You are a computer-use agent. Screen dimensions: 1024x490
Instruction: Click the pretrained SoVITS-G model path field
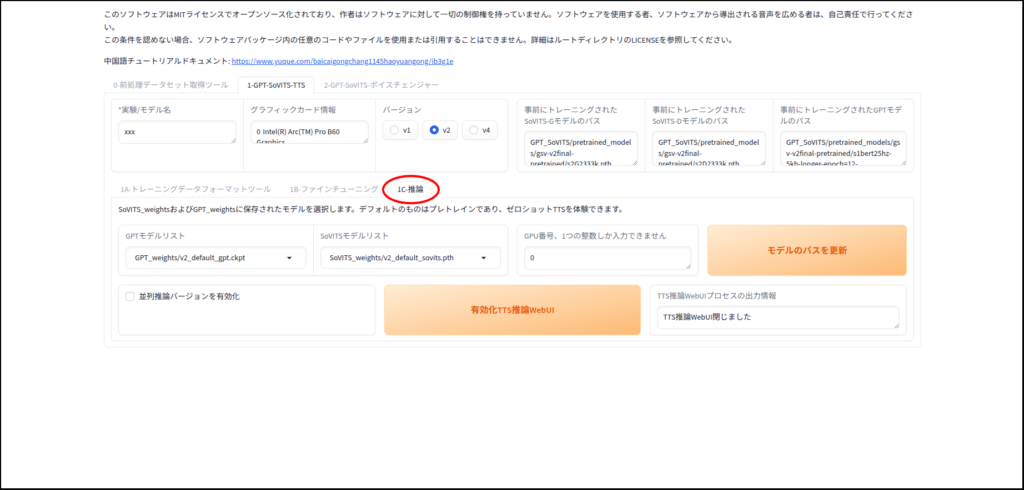pos(581,148)
